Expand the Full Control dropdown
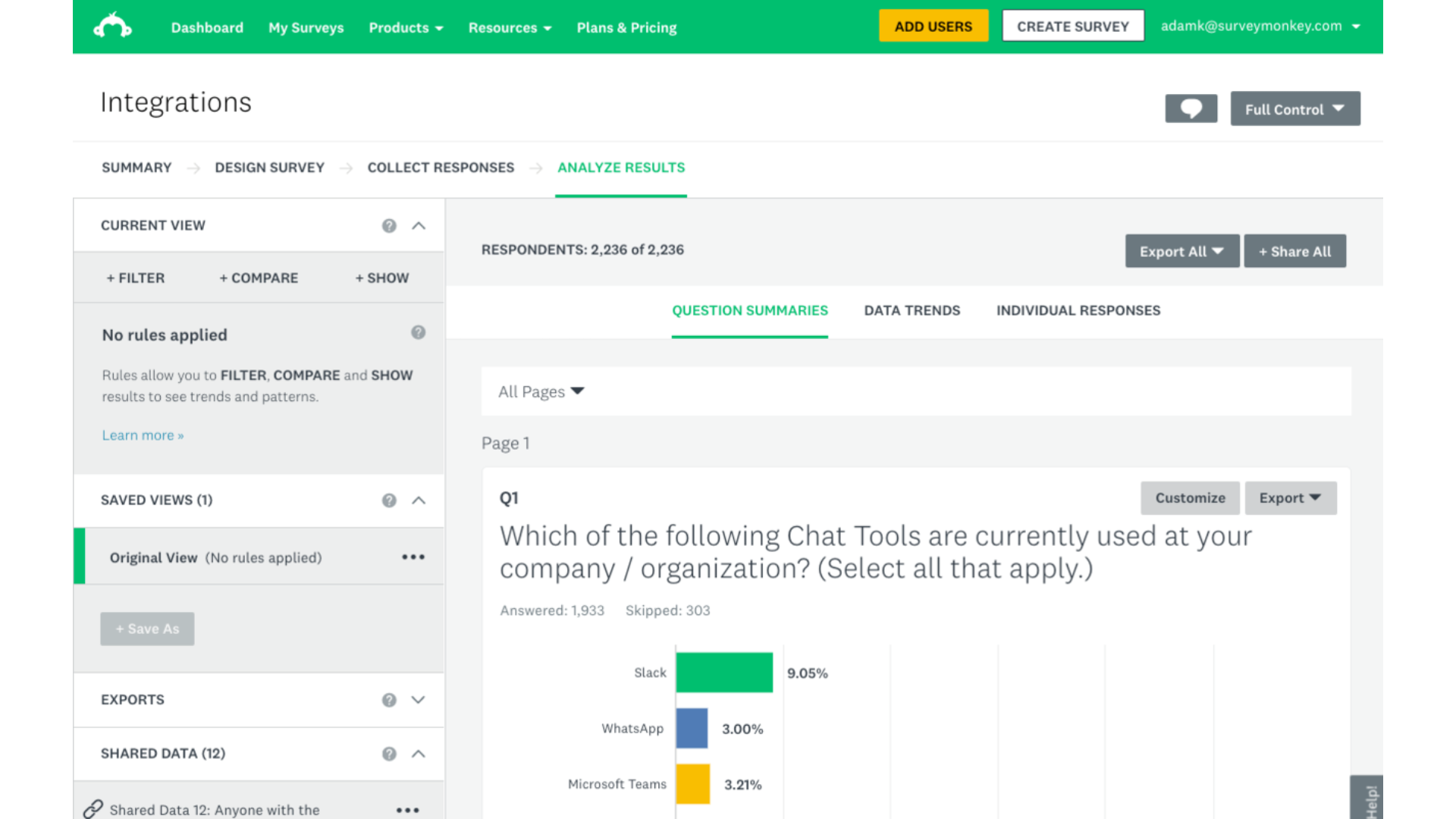This screenshot has width=1456, height=819. coord(1294,108)
